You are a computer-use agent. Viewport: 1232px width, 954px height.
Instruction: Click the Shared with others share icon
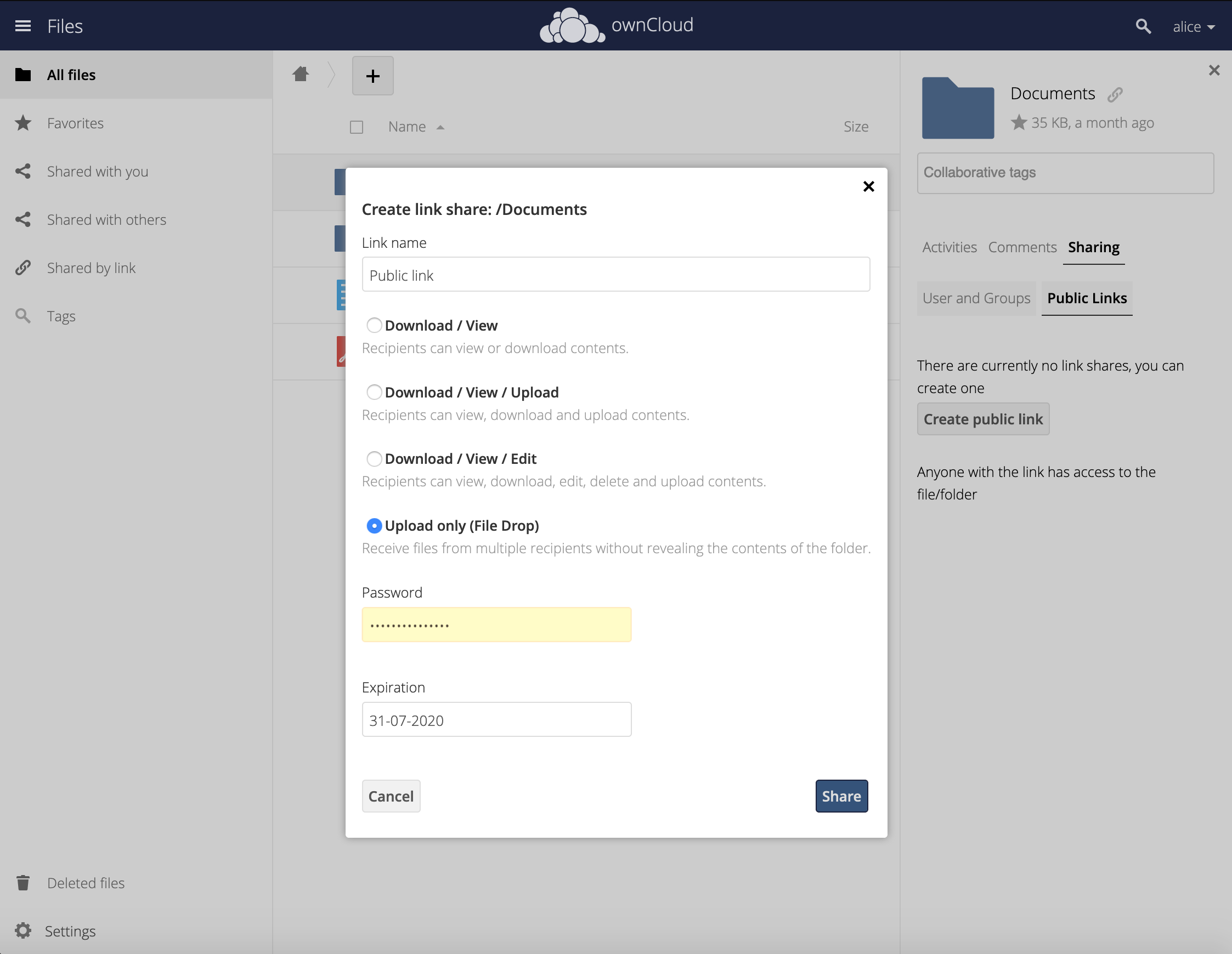[x=23, y=219]
